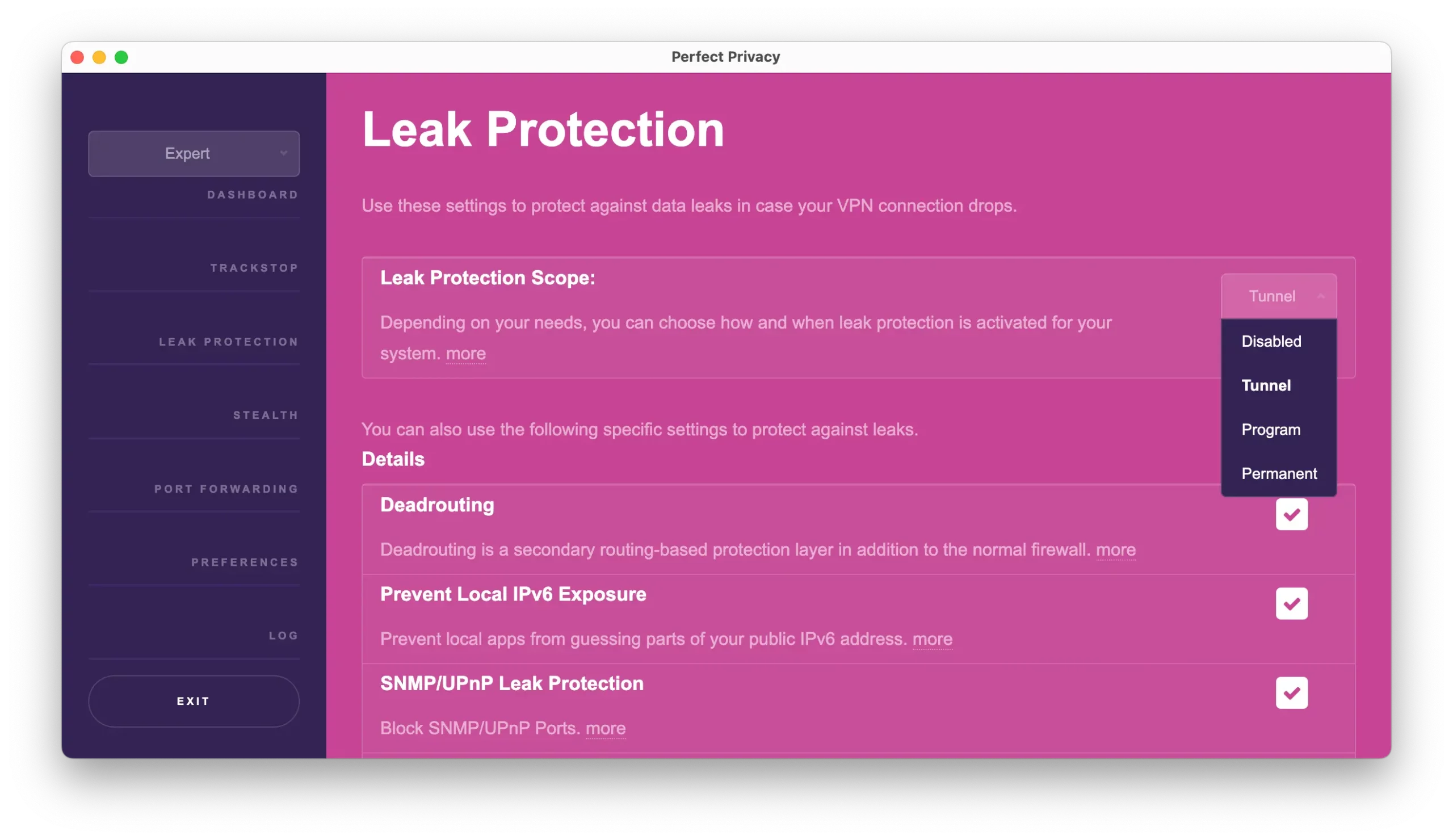Choose Program as leak protection scope
The image size is (1453, 840).
coord(1271,429)
